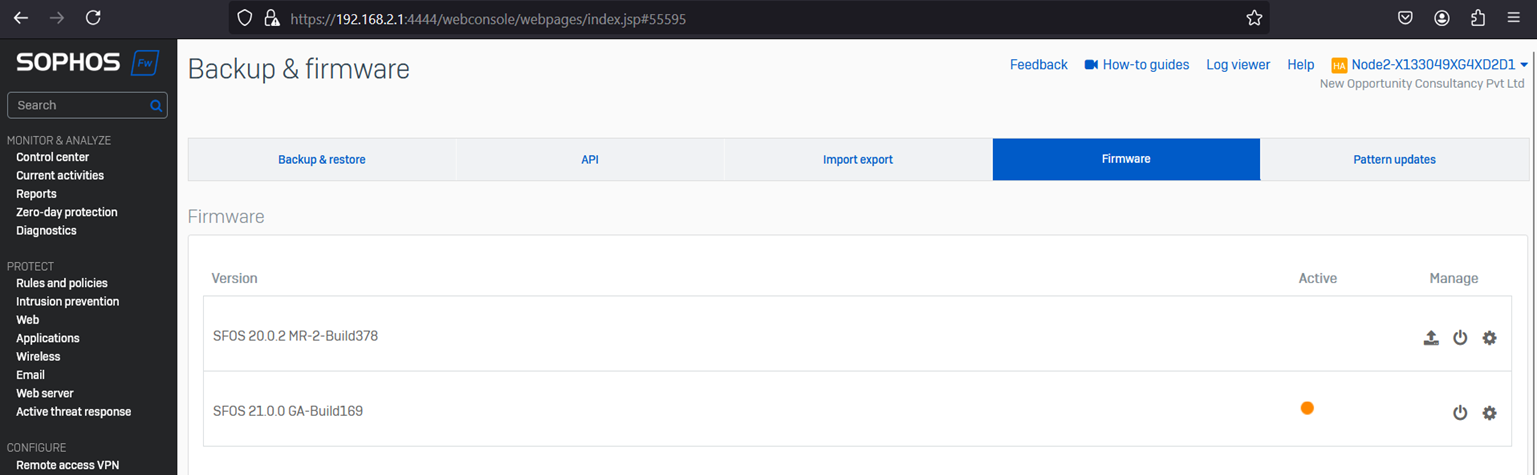Expand the Node2 admin dropdown menu
Image resolution: width=1537 pixels, height=475 pixels.
click(1523, 65)
